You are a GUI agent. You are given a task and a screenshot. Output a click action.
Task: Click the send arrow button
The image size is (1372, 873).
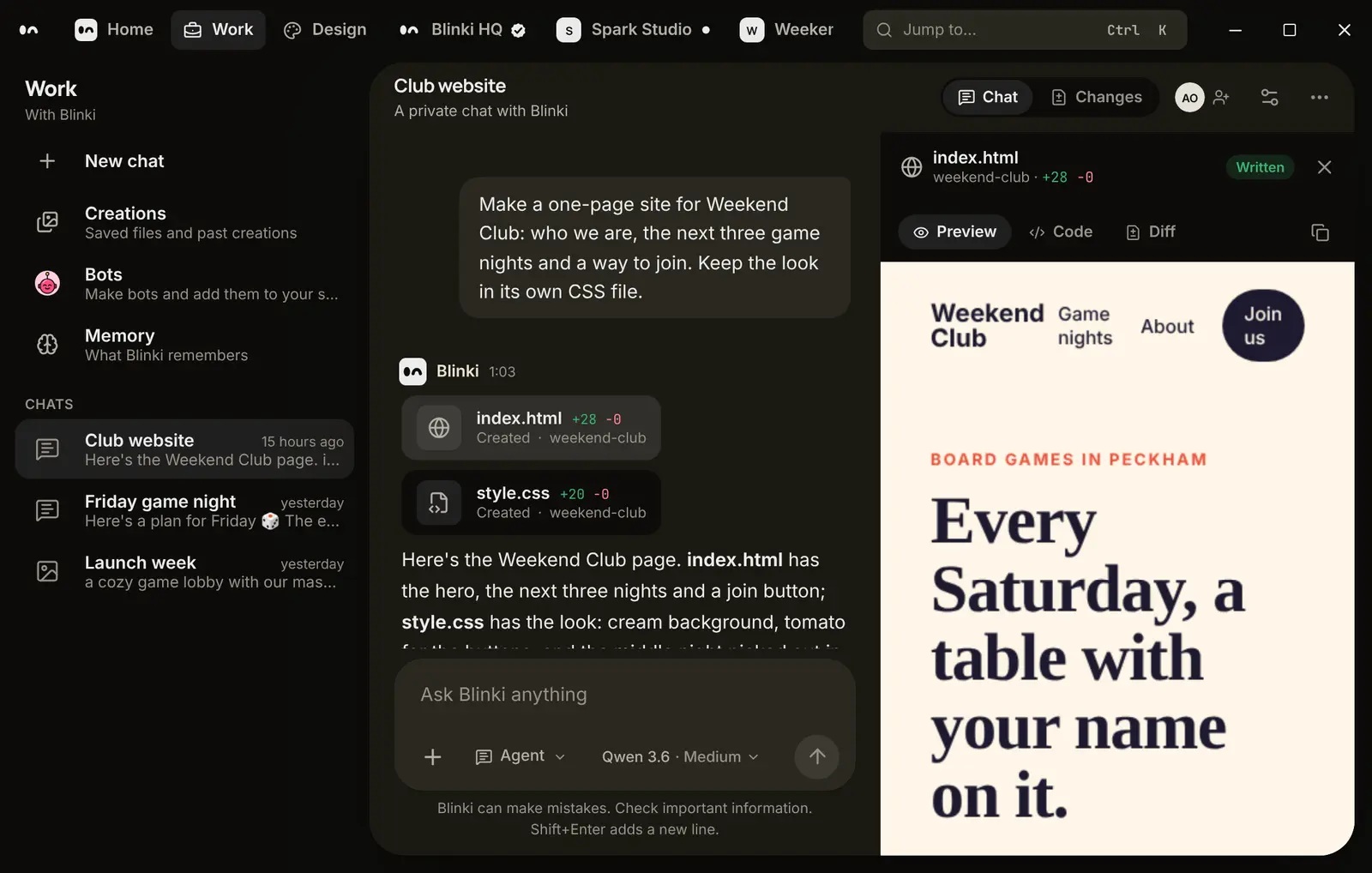[x=817, y=756]
